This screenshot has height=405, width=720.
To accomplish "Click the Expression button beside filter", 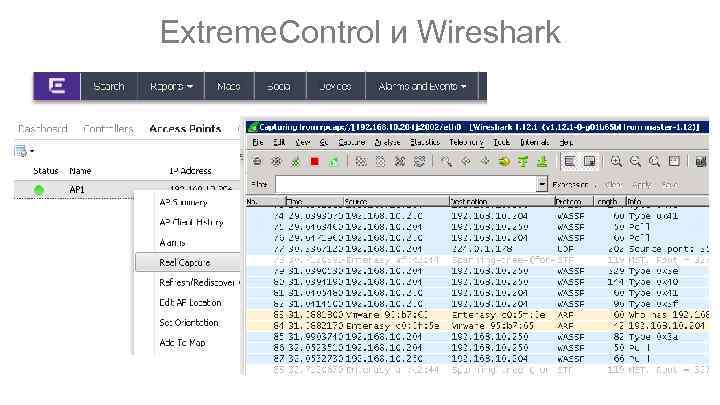I will [x=570, y=185].
